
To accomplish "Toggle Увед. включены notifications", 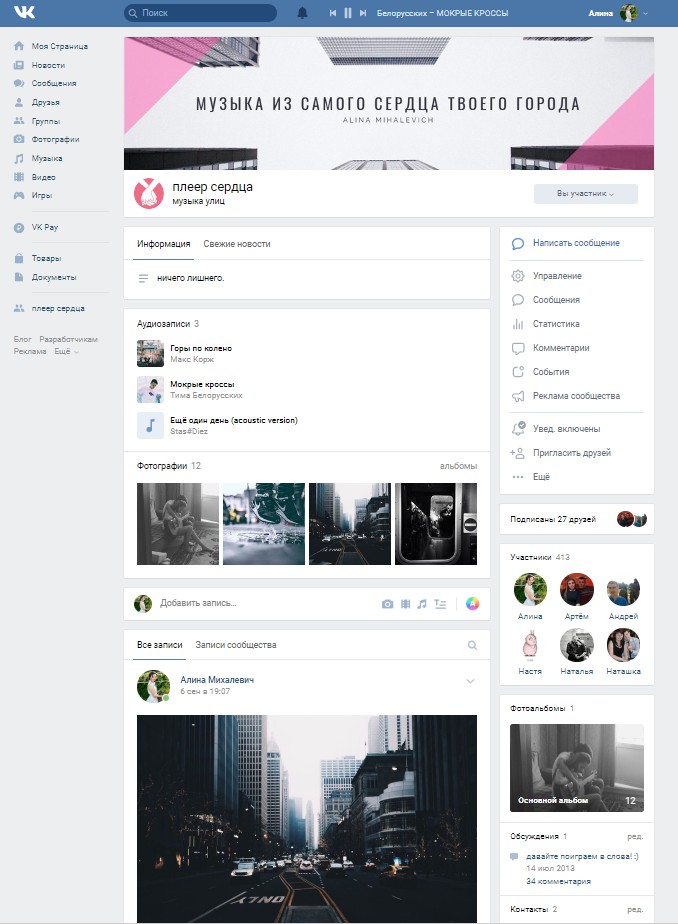I will point(567,429).
